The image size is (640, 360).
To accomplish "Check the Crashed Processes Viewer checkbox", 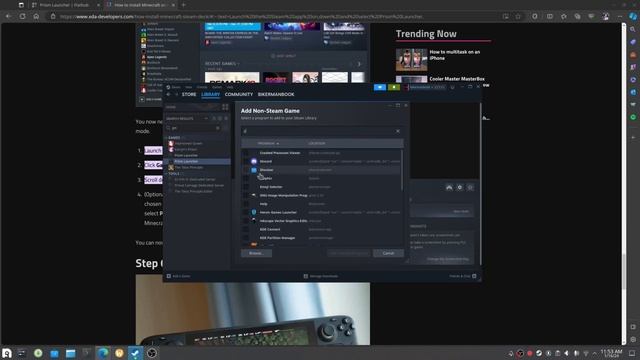I will [x=245, y=153].
